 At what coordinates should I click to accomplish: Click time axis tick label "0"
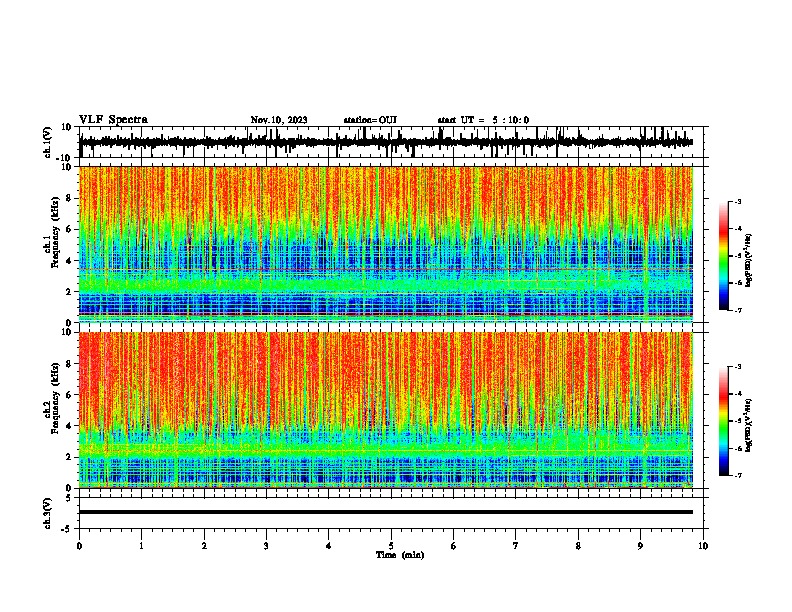(x=79, y=546)
